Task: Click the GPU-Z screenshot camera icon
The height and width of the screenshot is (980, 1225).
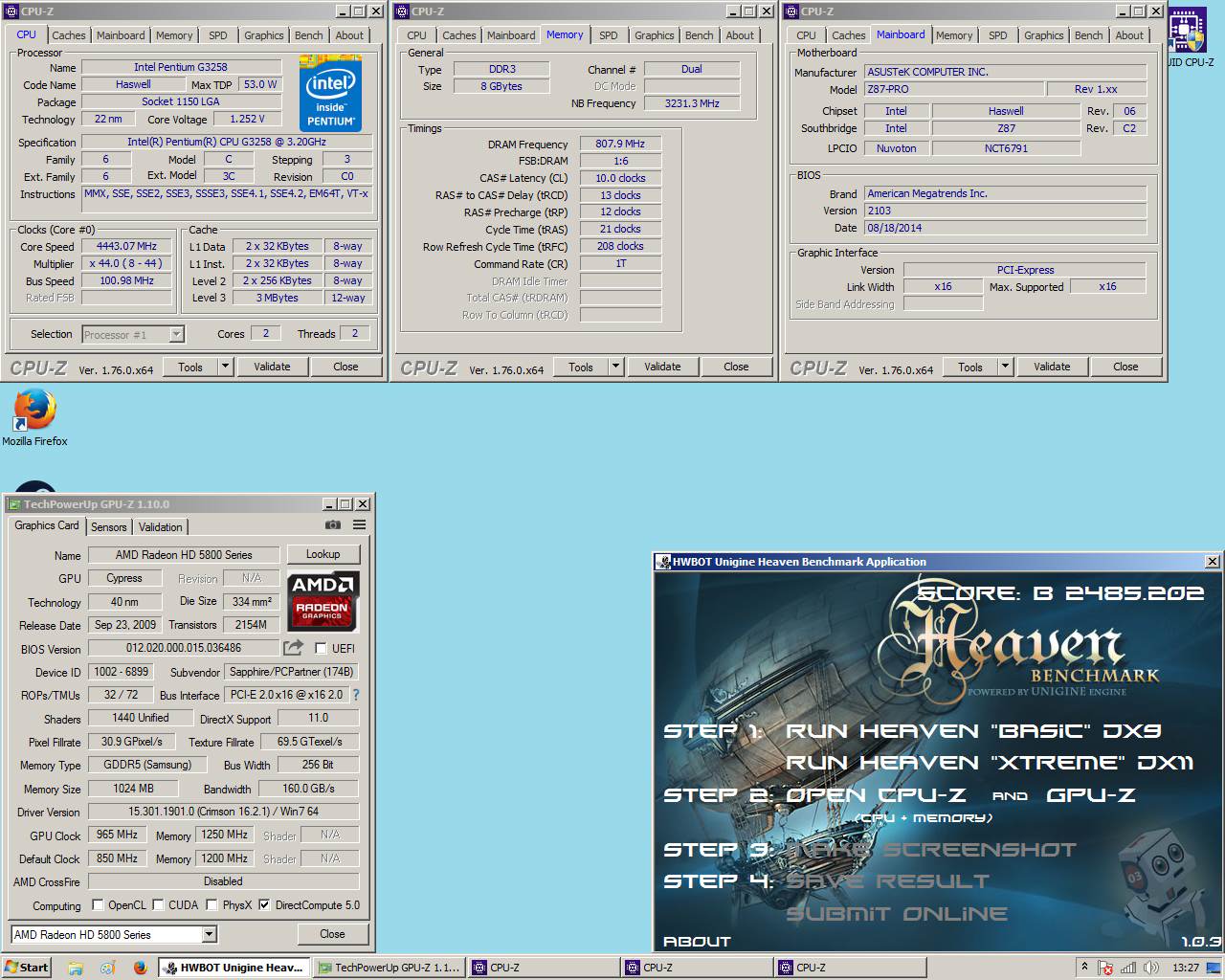Action: [332, 524]
